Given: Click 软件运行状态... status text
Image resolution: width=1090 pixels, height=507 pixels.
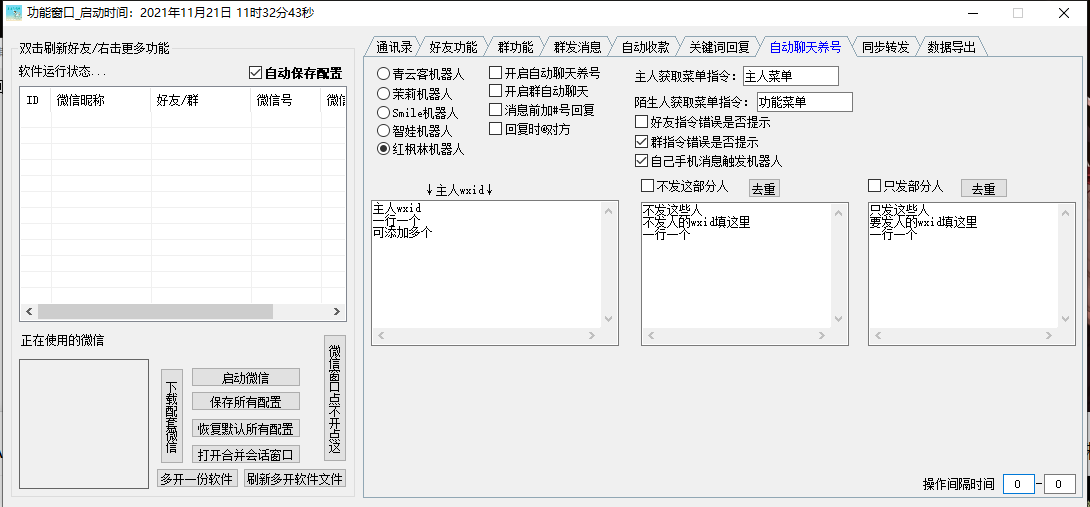Looking at the screenshot, I should point(63,72).
